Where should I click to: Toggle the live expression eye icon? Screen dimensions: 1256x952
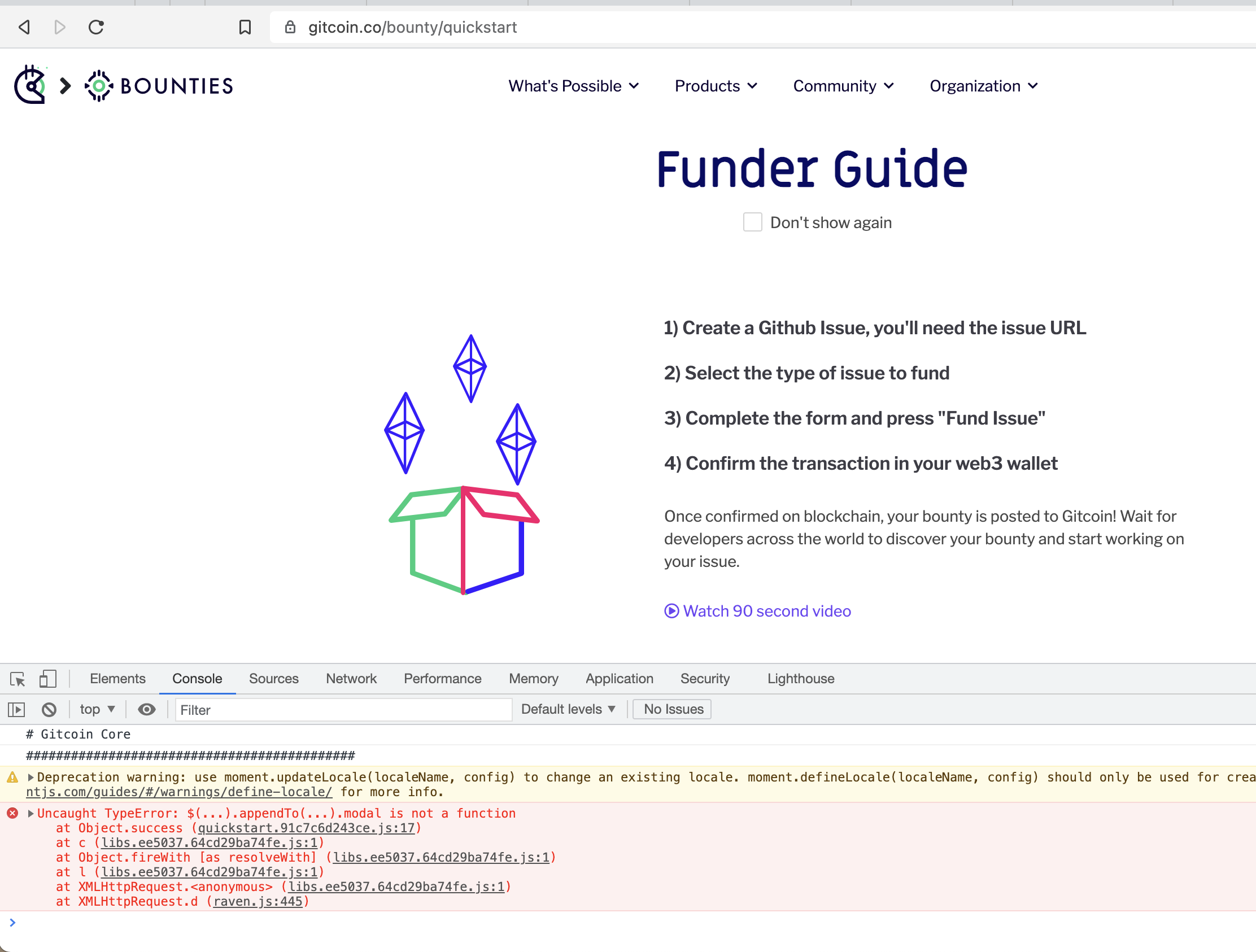point(147,709)
